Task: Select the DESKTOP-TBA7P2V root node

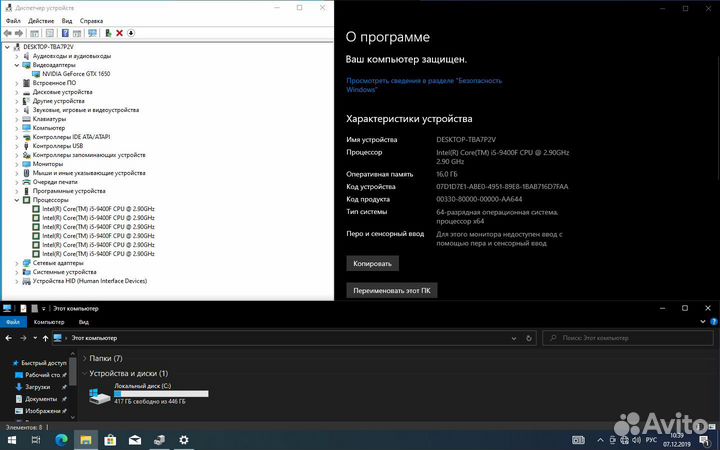Action: [x=48, y=47]
